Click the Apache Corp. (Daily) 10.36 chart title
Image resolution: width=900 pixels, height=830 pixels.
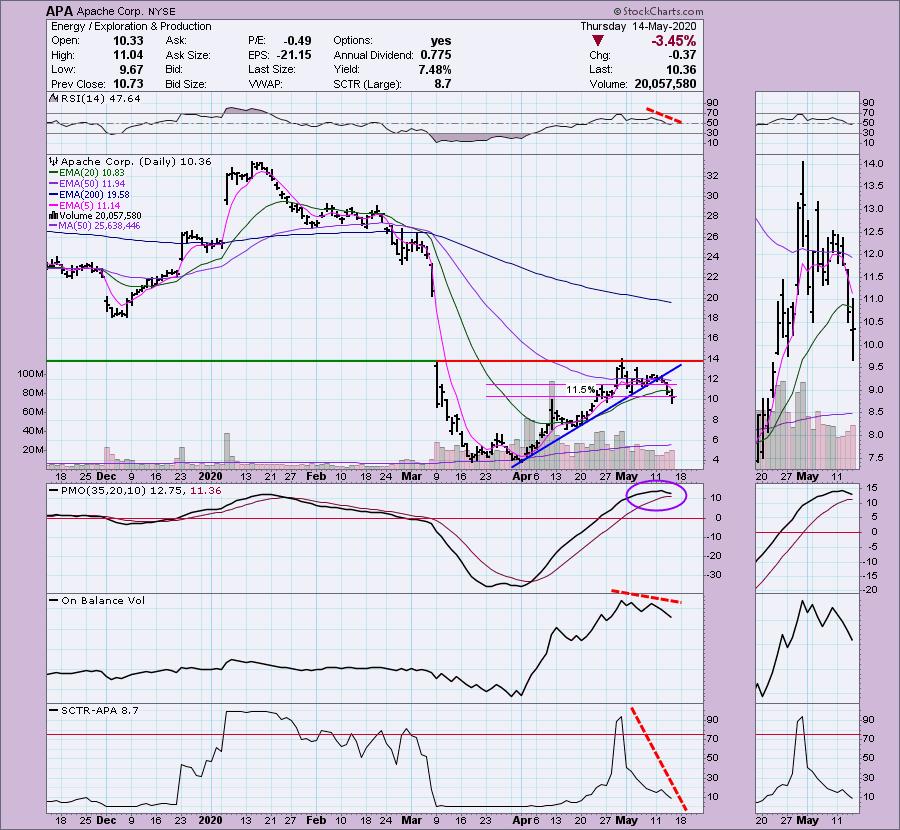pyautogui.click(x=136, y=161)
